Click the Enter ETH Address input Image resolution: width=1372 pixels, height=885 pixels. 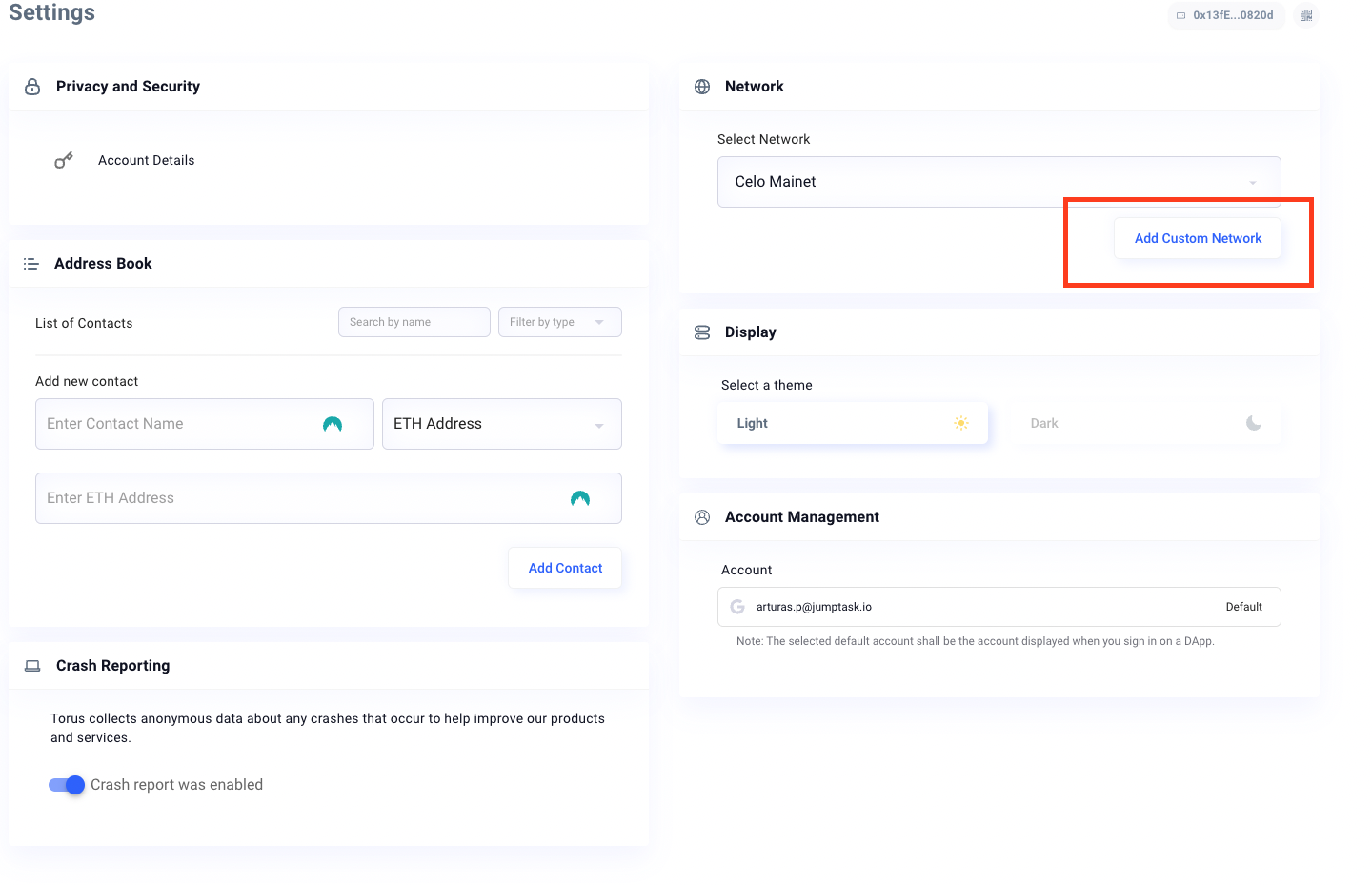tap(329, 498)
